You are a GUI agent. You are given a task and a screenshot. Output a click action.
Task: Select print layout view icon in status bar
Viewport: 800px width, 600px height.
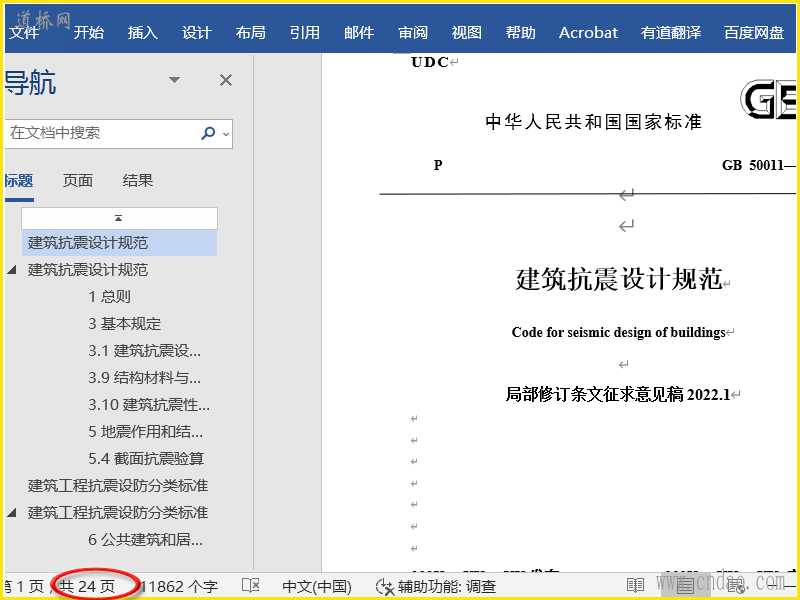coord(684,586)
